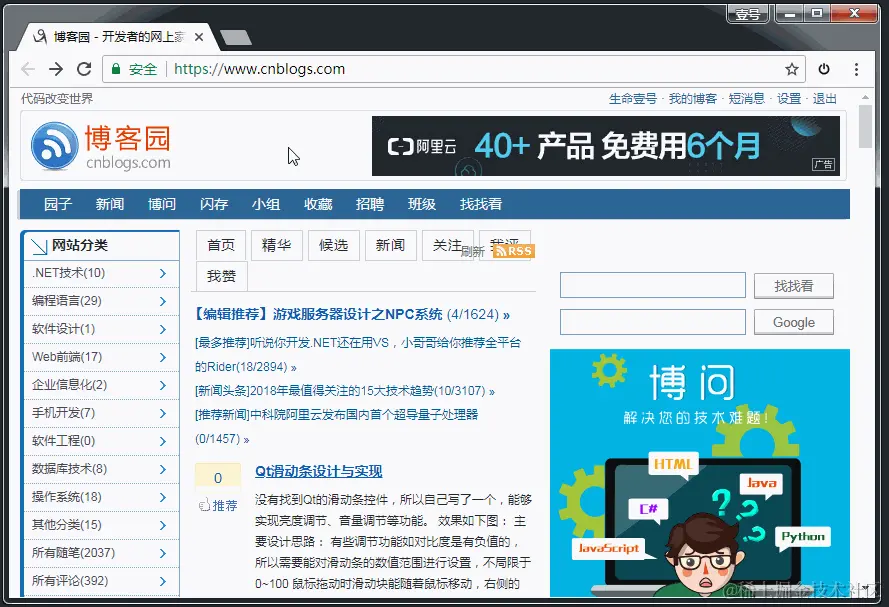Open 我的博客 link
Viewport: 889px width, 607px height.
click(x=693, y=99)
